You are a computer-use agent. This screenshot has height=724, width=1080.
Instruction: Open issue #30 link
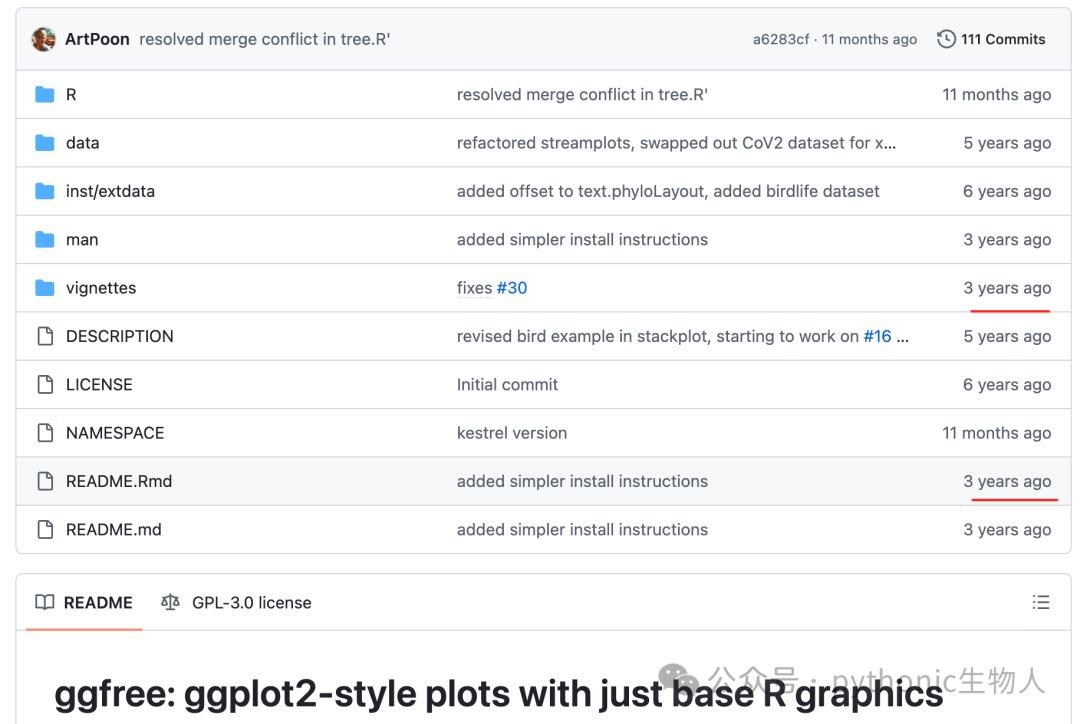point(512,288)
